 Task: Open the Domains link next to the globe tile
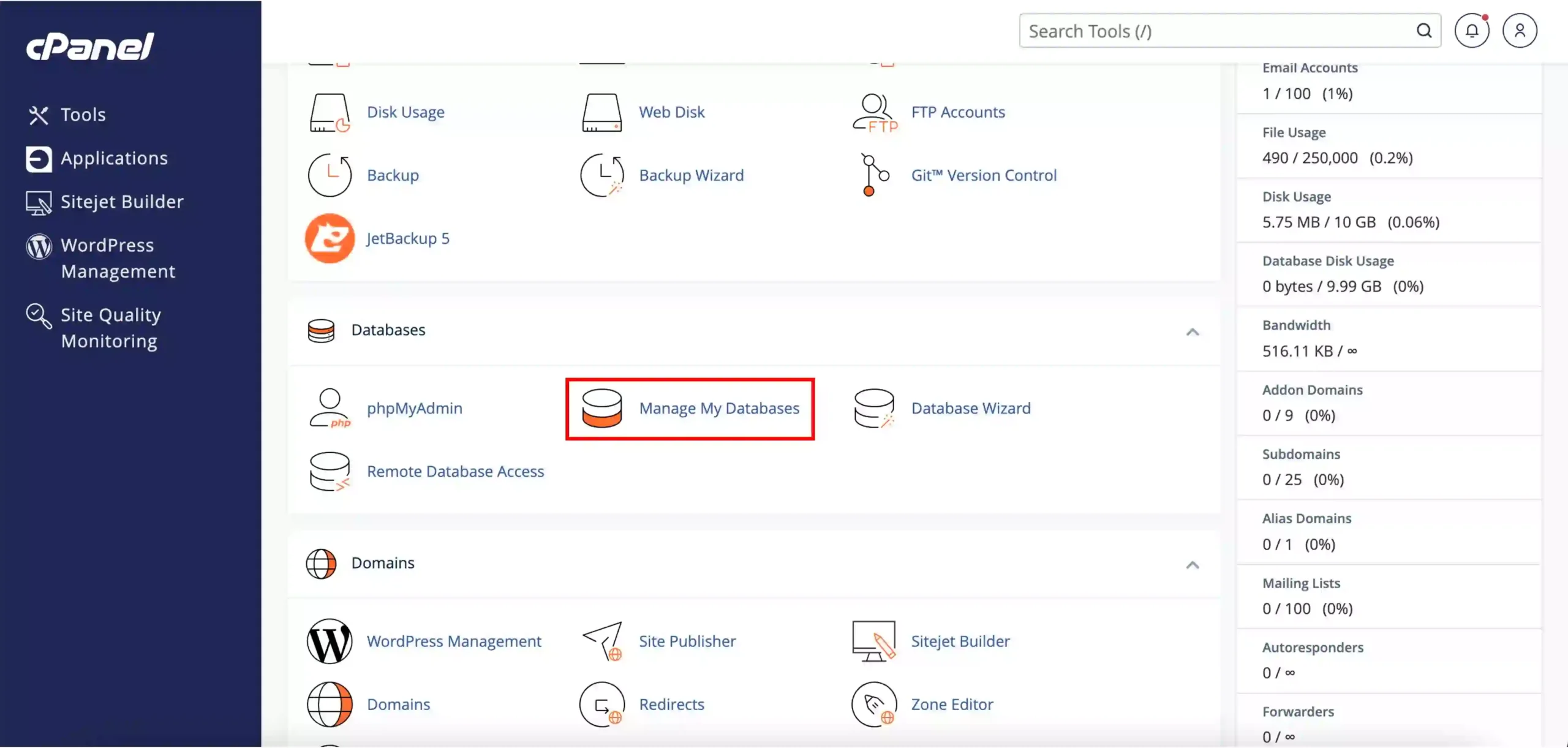coord(398,705)
